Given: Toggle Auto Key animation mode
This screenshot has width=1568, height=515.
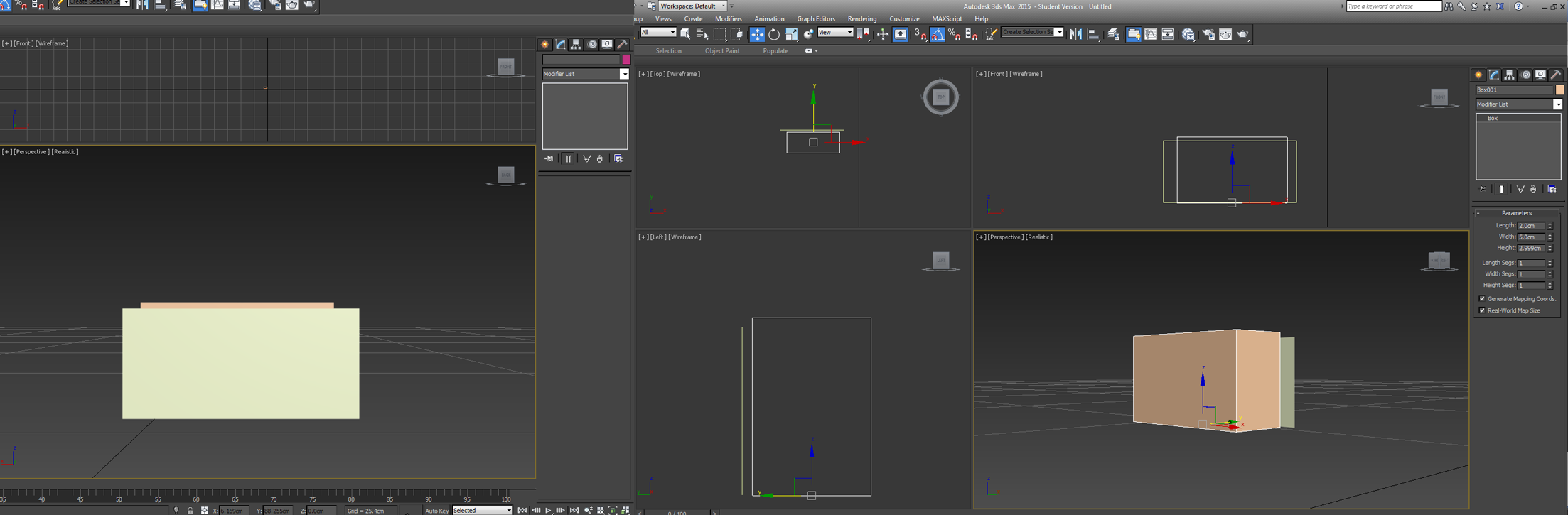Looking at the screenshot, I should click(436, 510).
